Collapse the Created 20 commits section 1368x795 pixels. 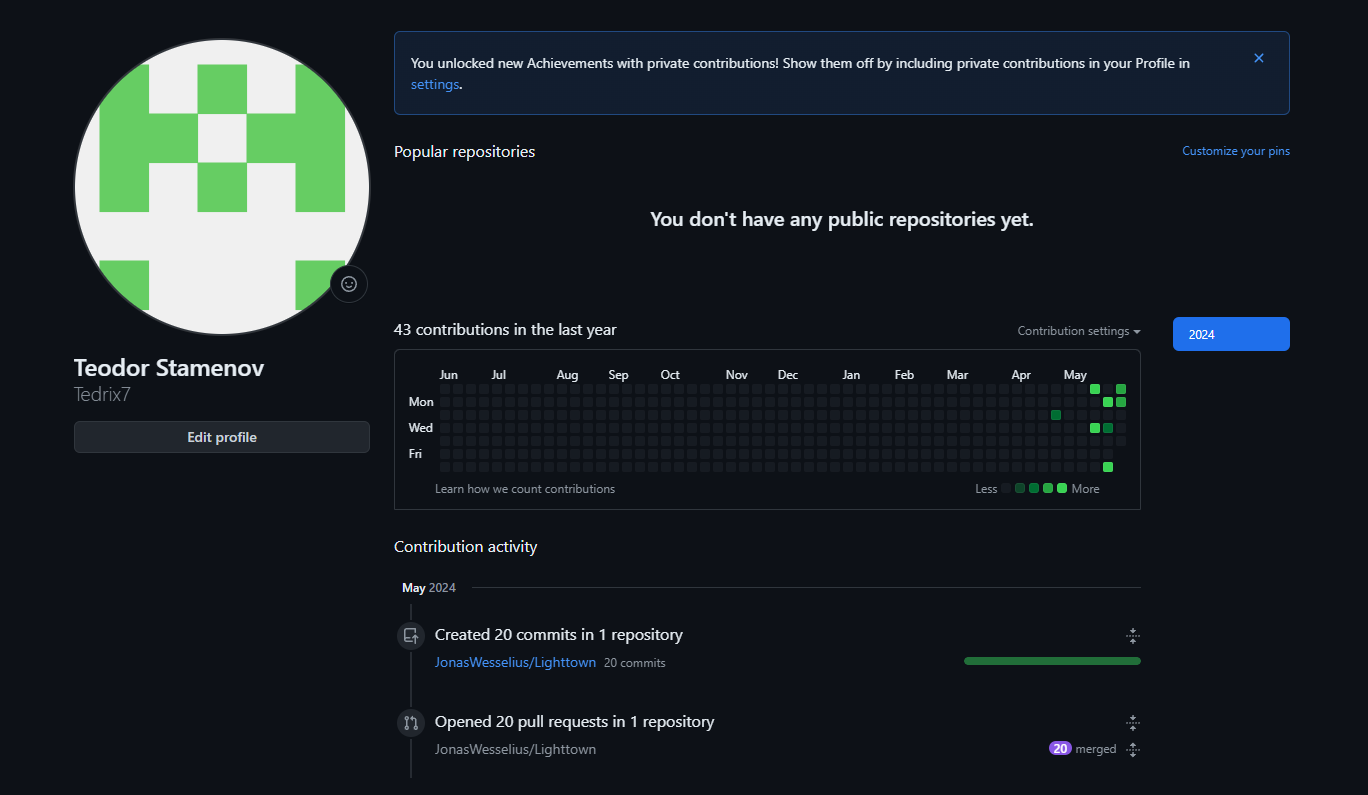pos(1132,635)
